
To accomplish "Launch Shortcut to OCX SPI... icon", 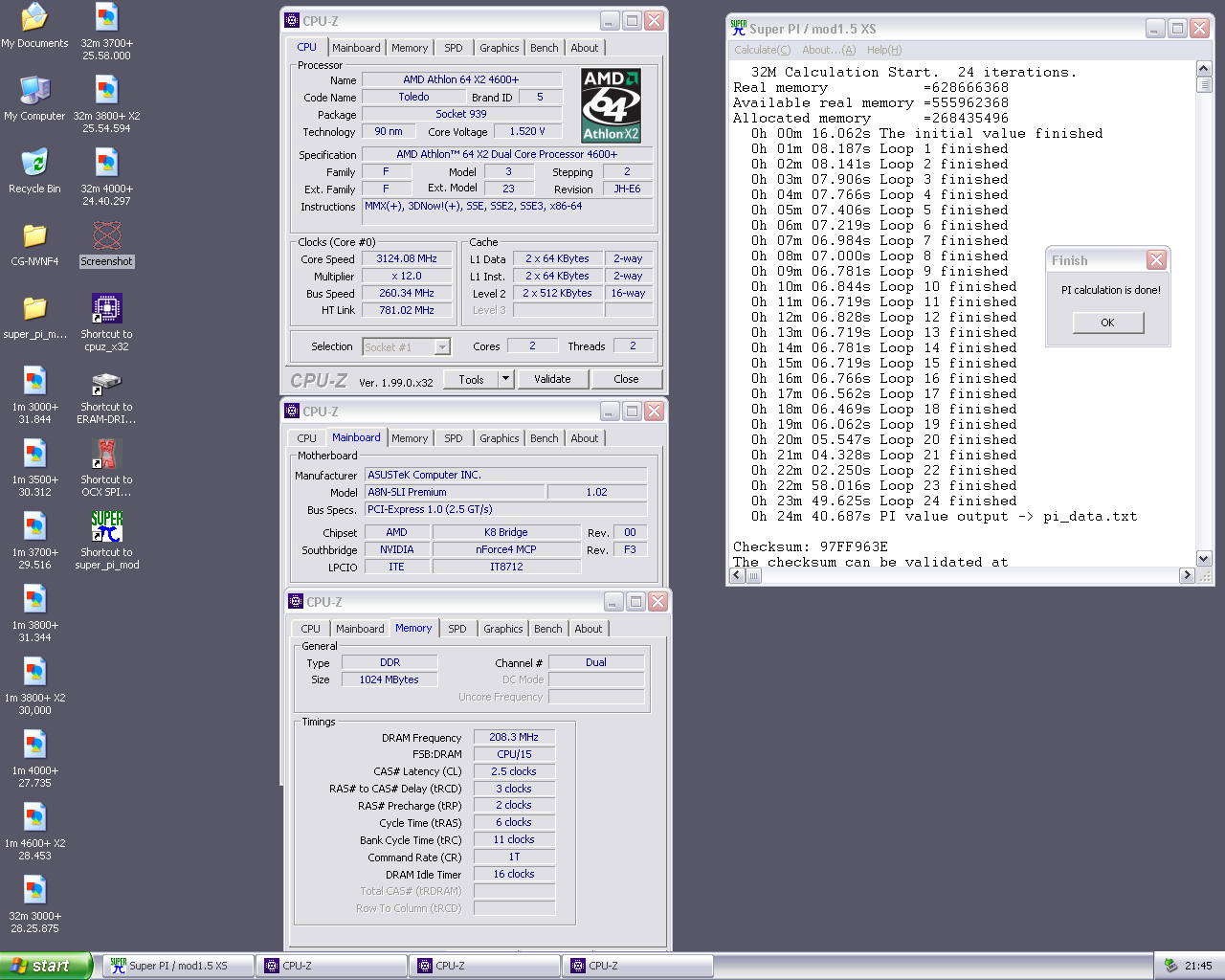I will (106, 468).
